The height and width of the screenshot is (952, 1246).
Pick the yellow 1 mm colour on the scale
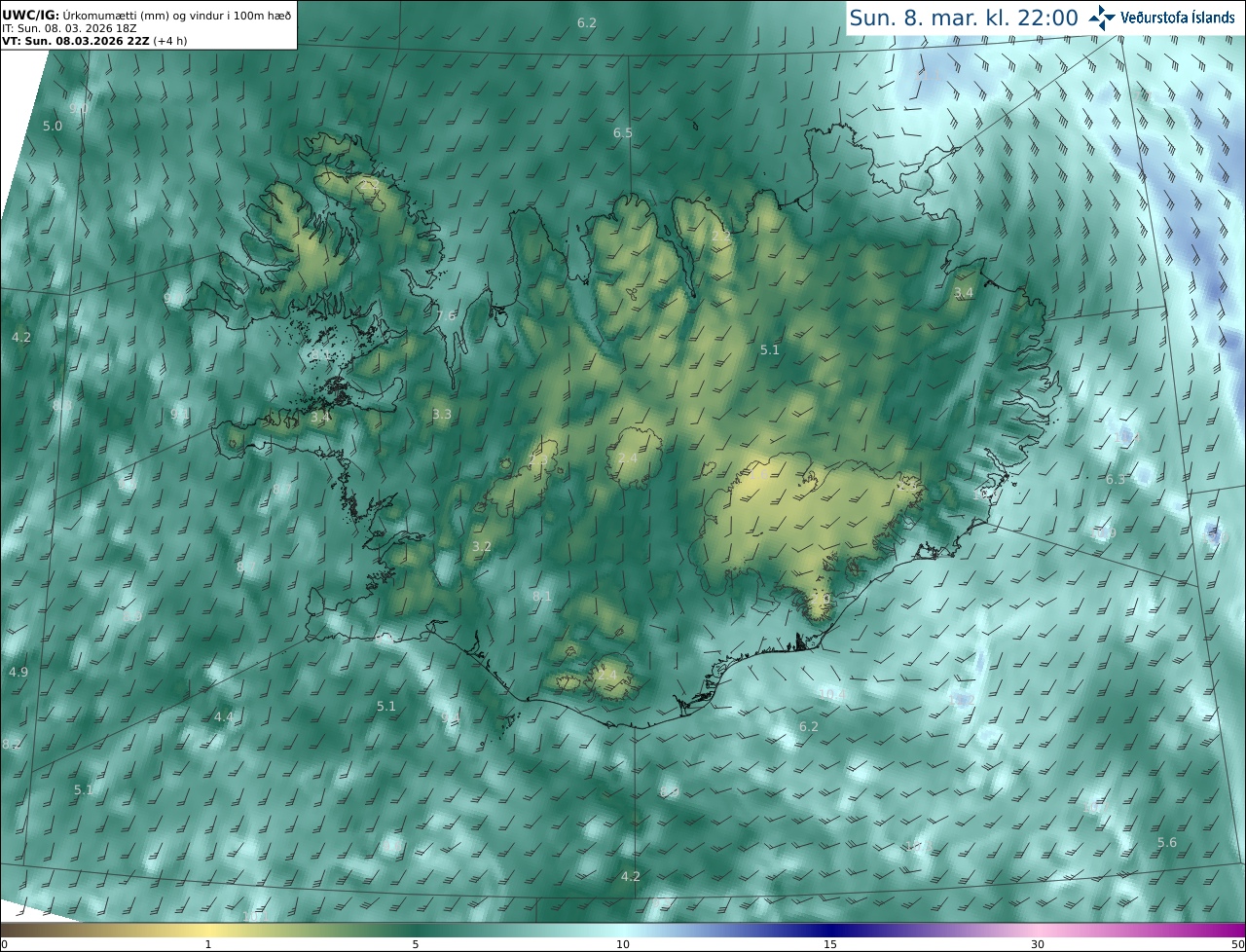tap(208, 932)
